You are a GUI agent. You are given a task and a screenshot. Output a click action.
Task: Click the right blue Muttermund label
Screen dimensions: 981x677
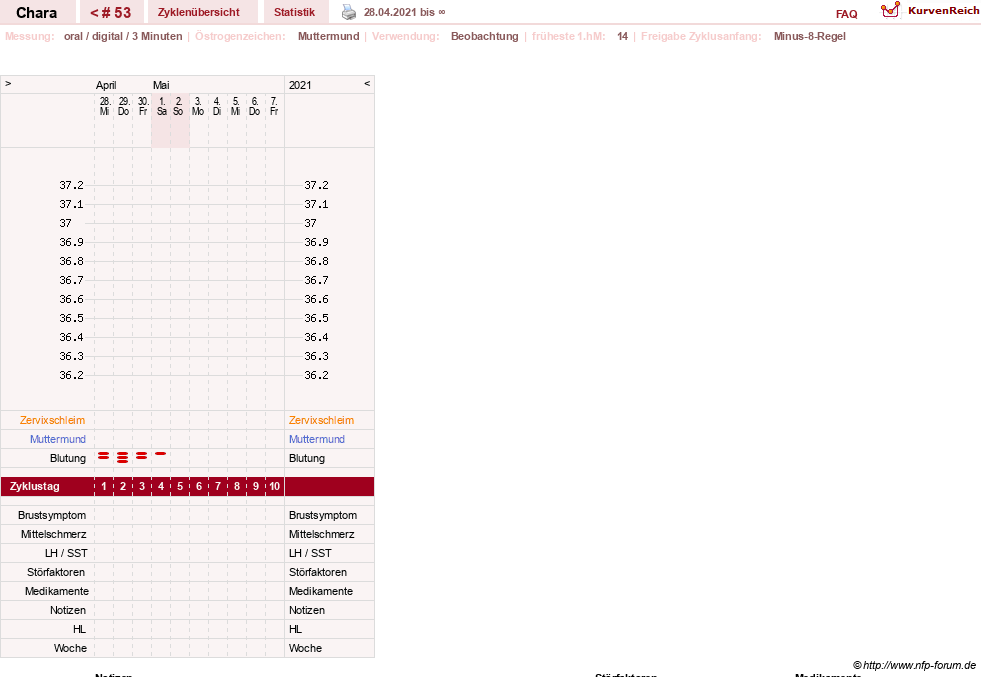pos(317,439)
